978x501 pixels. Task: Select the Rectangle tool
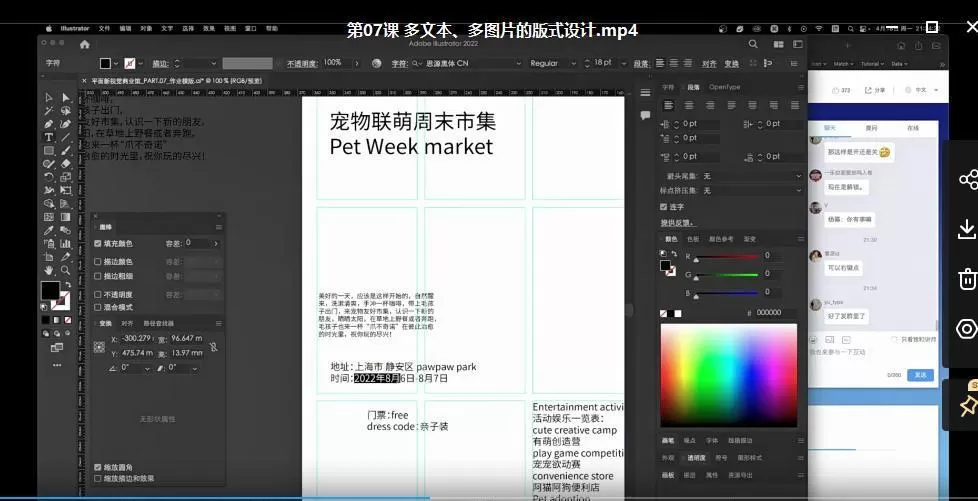49,150
